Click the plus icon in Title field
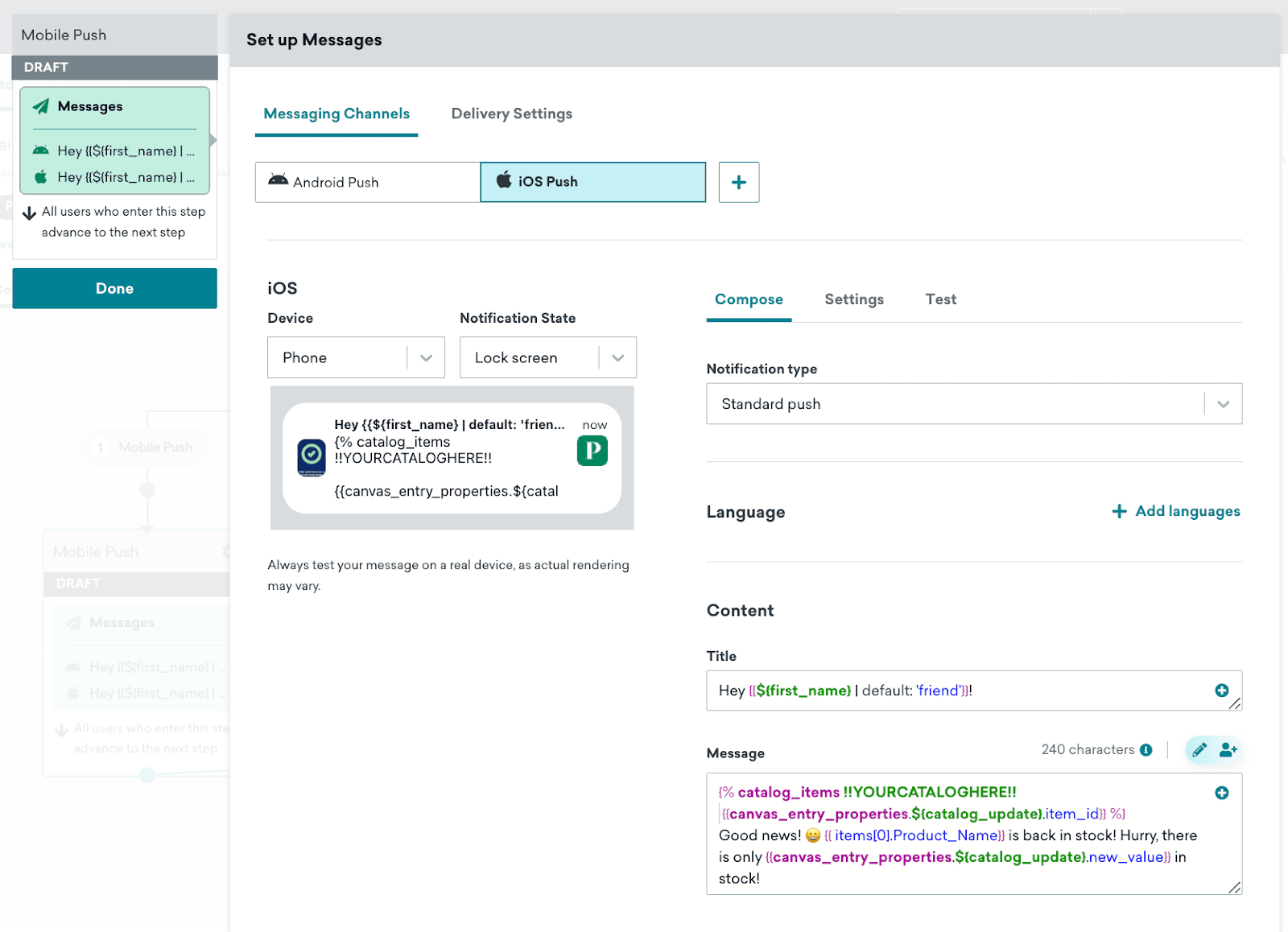 1221,691
